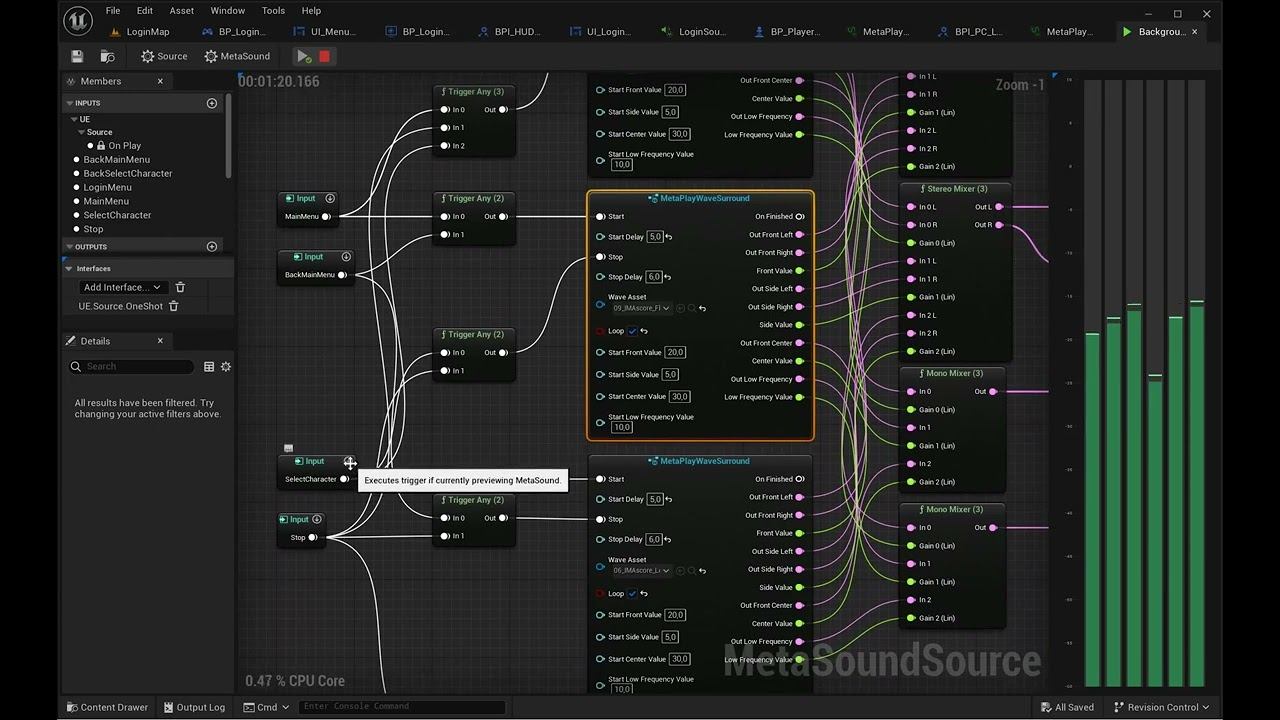Screen dimensions: 1280x720
Task: Select the Trigger Any (3) node title
Action: [x=474, y=92]
